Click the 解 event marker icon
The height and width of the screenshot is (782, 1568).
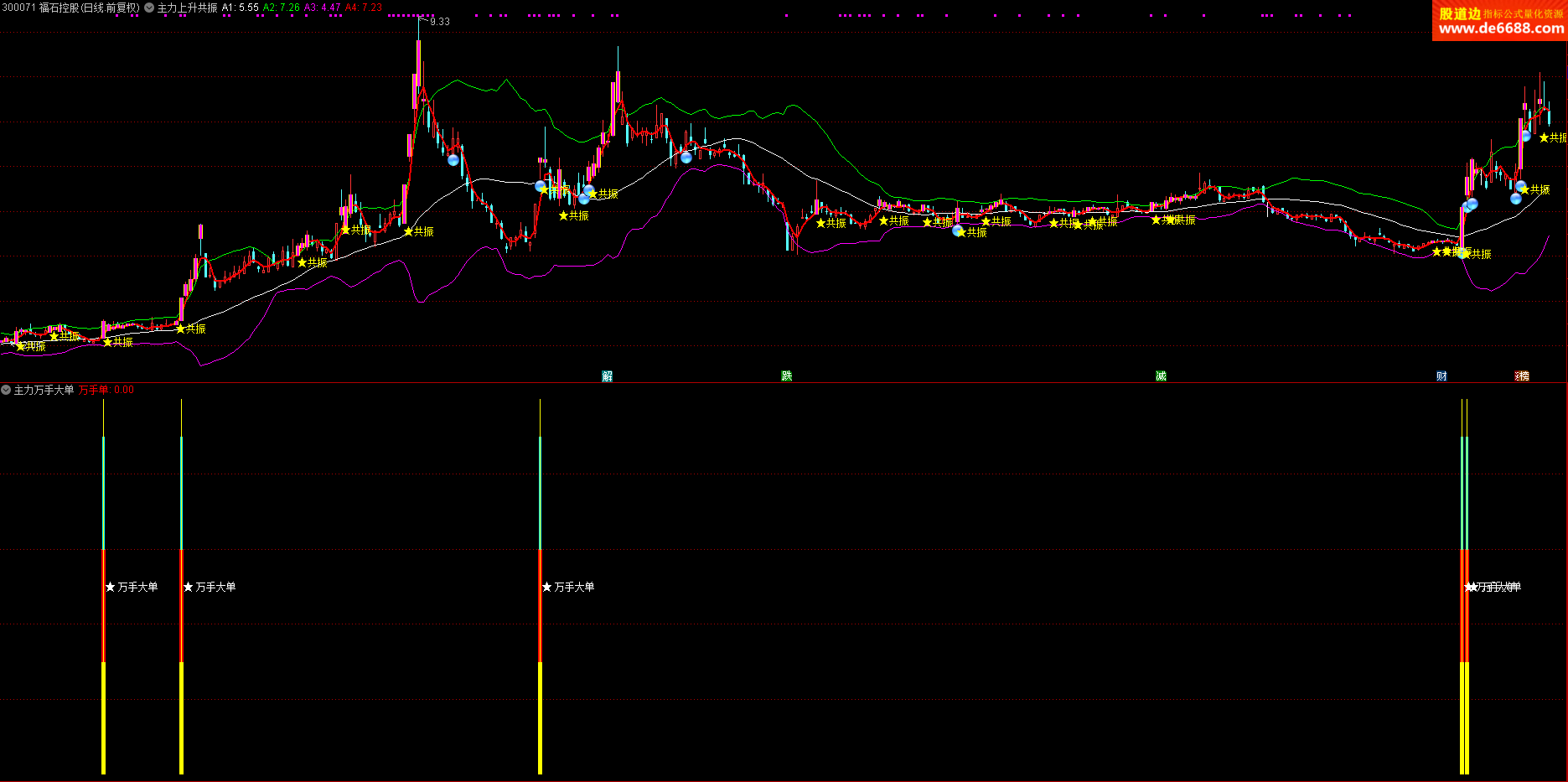click(x=607, y=375)
